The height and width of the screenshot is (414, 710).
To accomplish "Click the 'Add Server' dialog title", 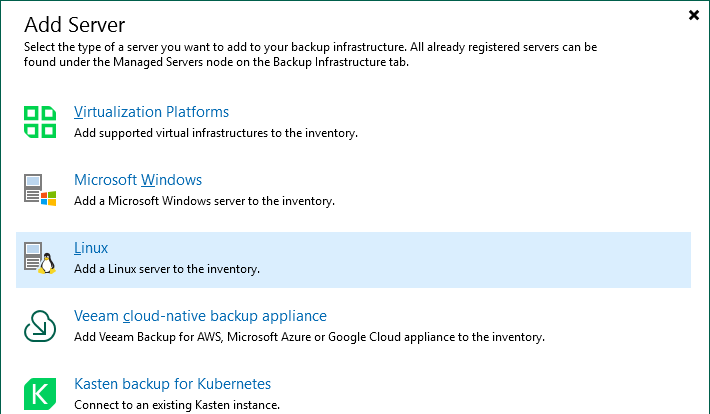I will (74, 24).
